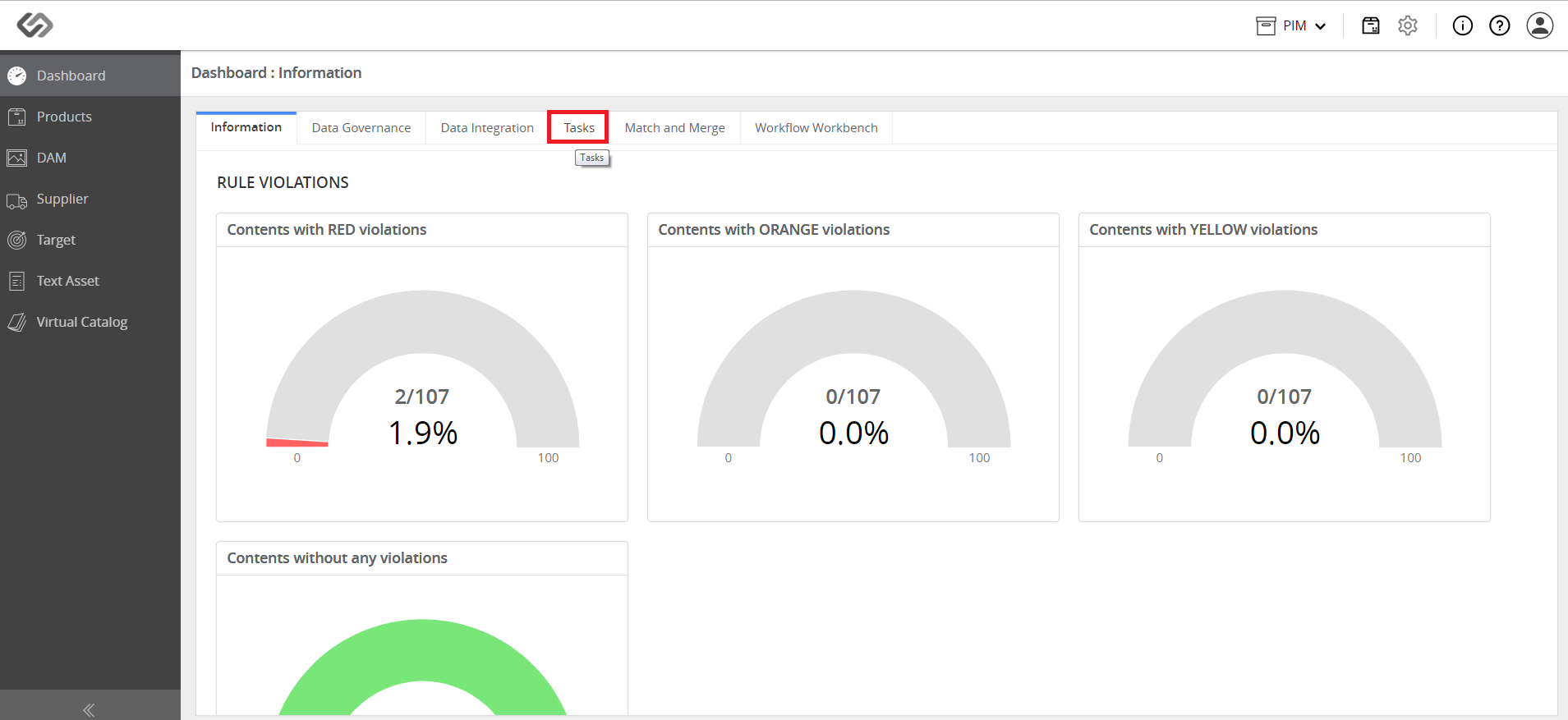Open the help question mark icon
This screenshot has width=1568, height=720.
[x=1500, y=25]
